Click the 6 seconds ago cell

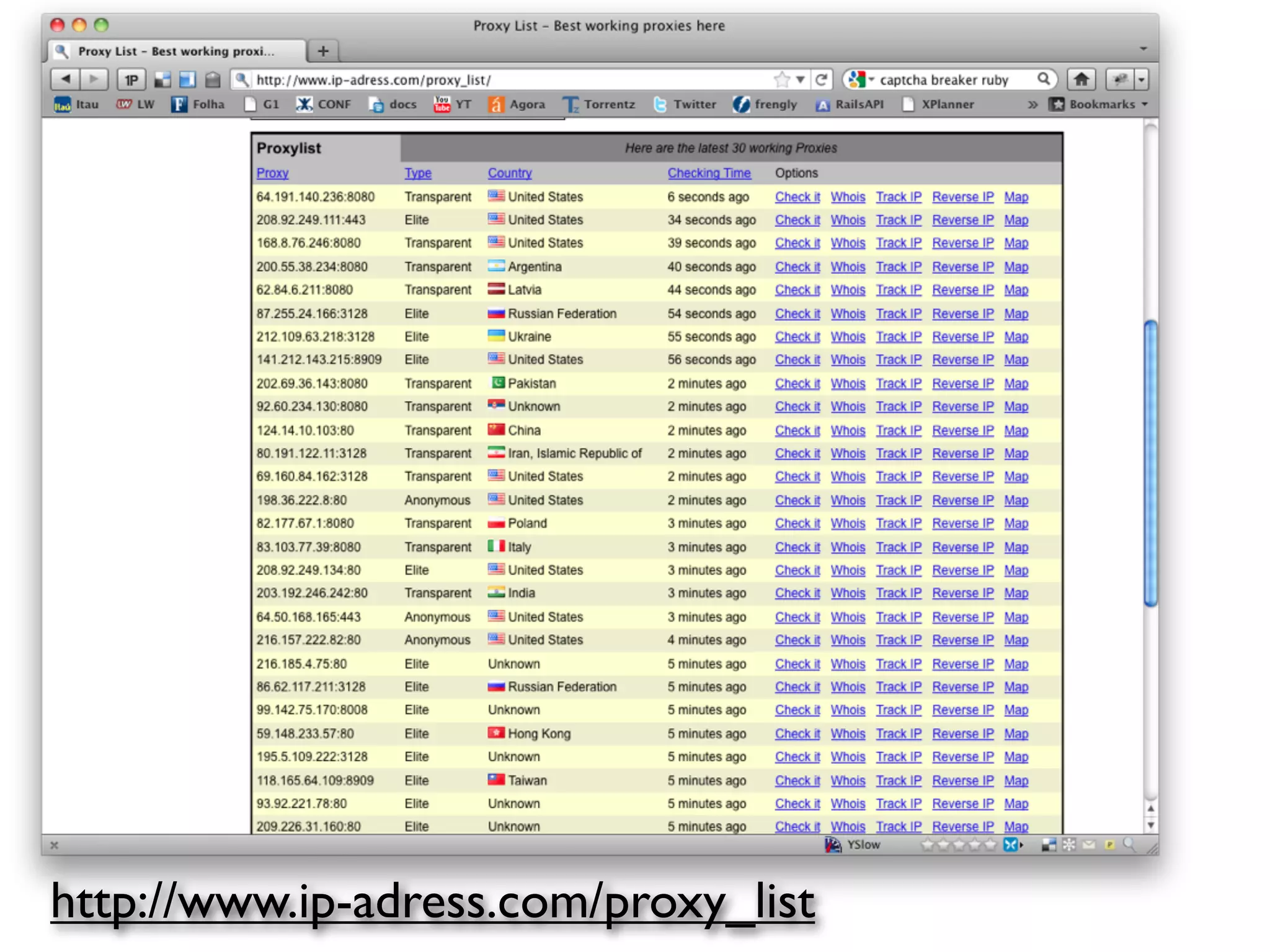click(x=708, y=196)
